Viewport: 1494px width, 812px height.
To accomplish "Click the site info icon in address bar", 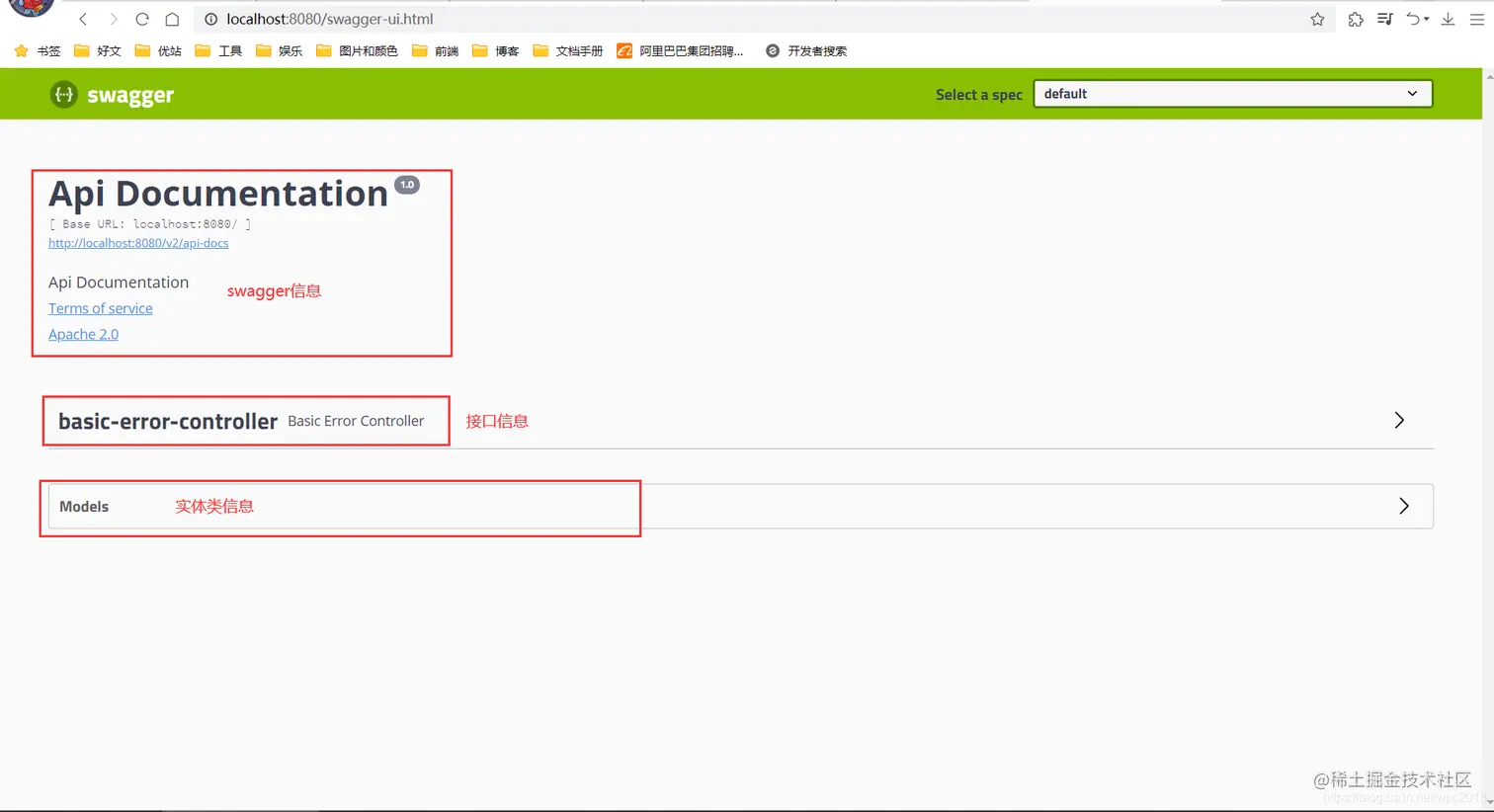I will pyautogui.click(x=210, y=19).
